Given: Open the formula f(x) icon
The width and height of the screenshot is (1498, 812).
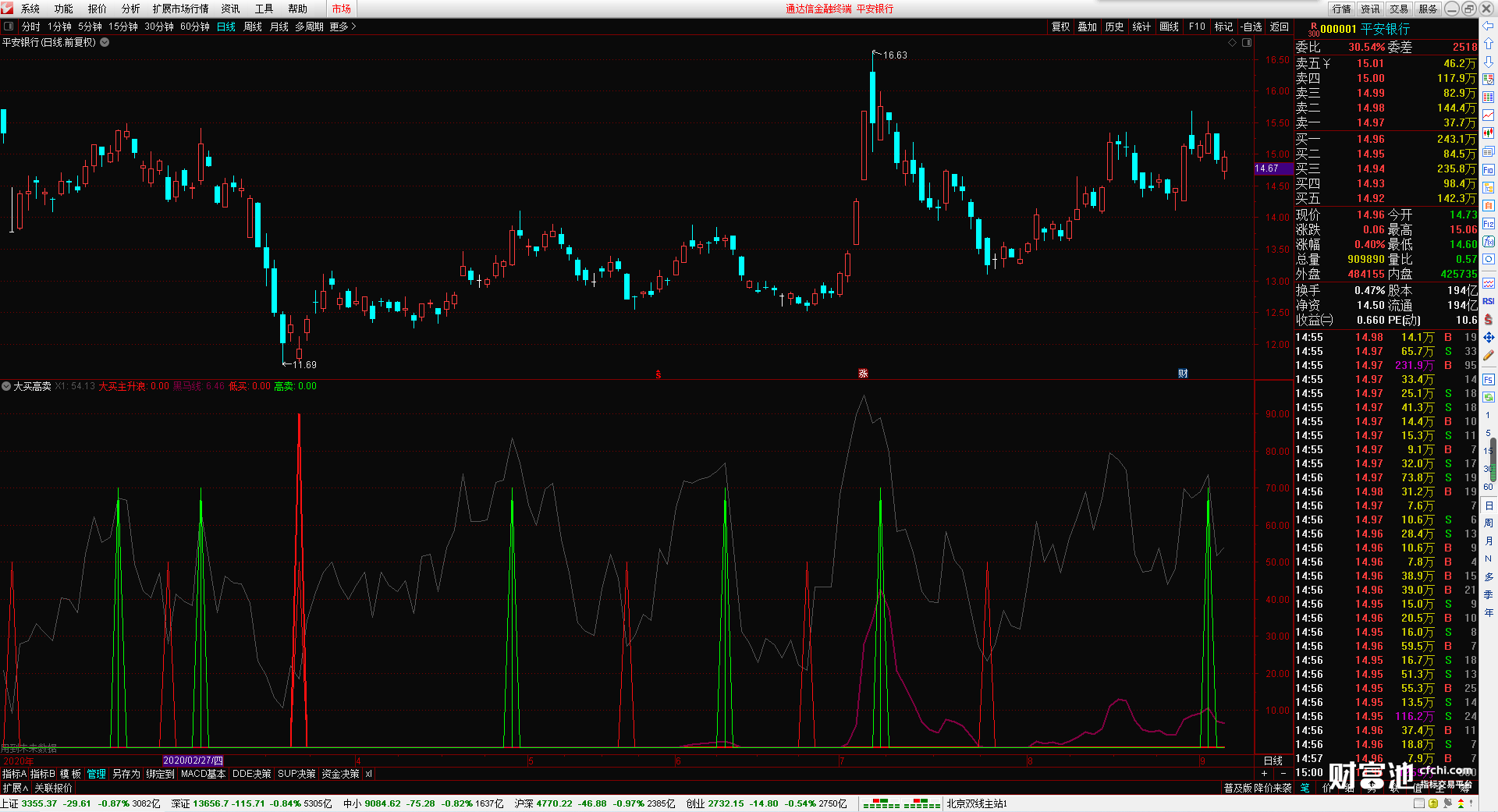Looking at the screenshot, I should (x=1488, y=242).
